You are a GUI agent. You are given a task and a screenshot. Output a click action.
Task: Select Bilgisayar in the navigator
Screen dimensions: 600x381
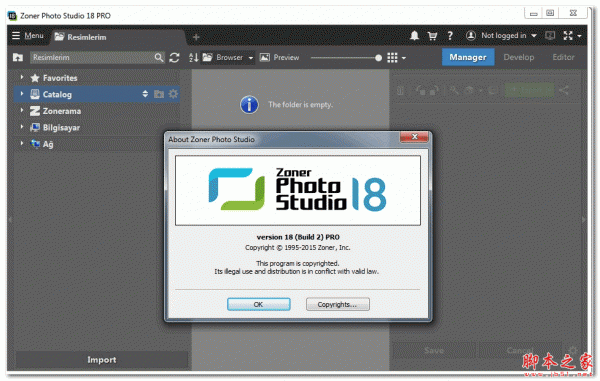click(x=61, y=127)
